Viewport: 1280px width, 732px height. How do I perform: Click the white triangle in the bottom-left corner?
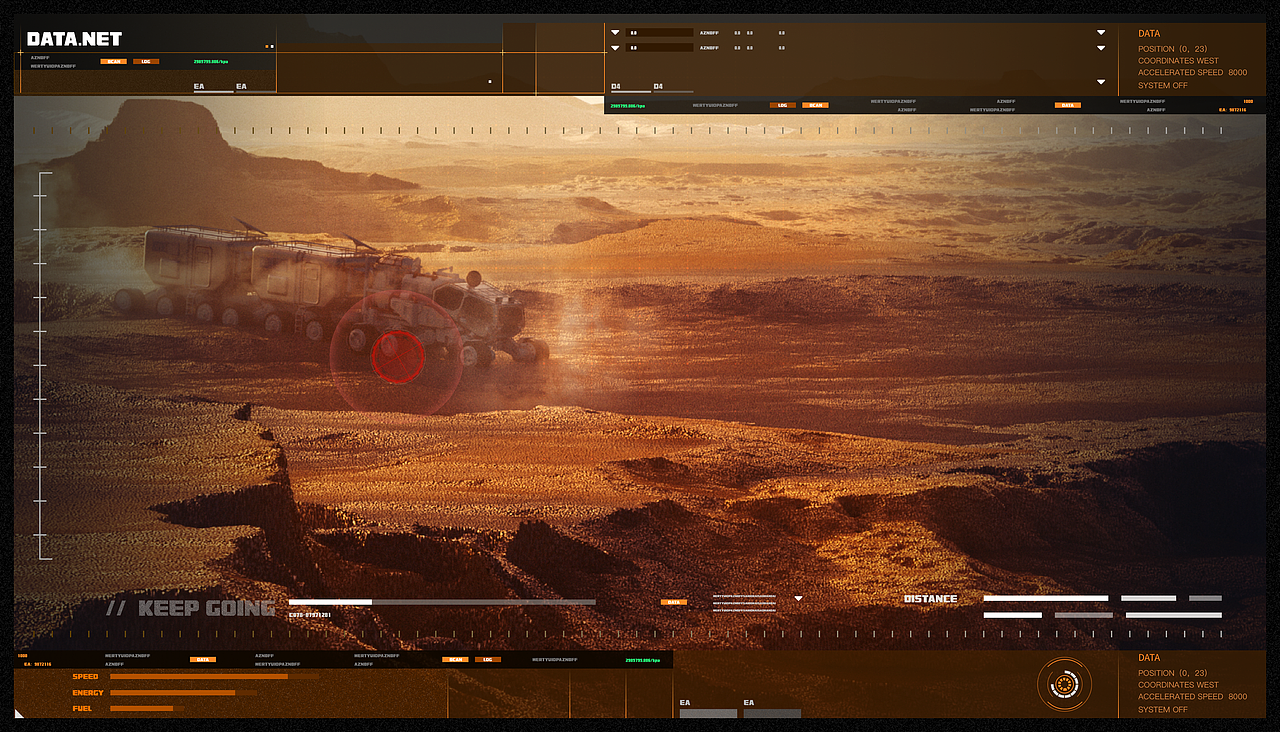[x=19, y=713]
